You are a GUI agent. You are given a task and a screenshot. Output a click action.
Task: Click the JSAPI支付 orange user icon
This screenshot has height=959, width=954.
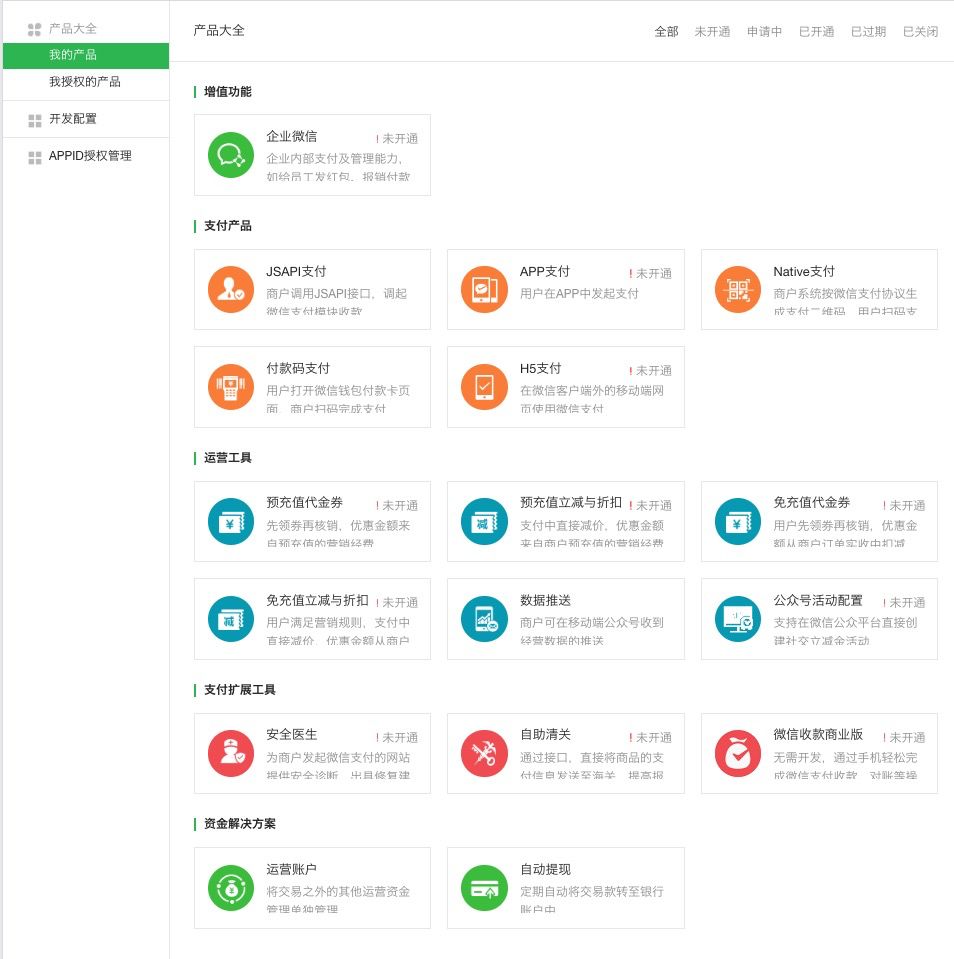pos(231,289)
